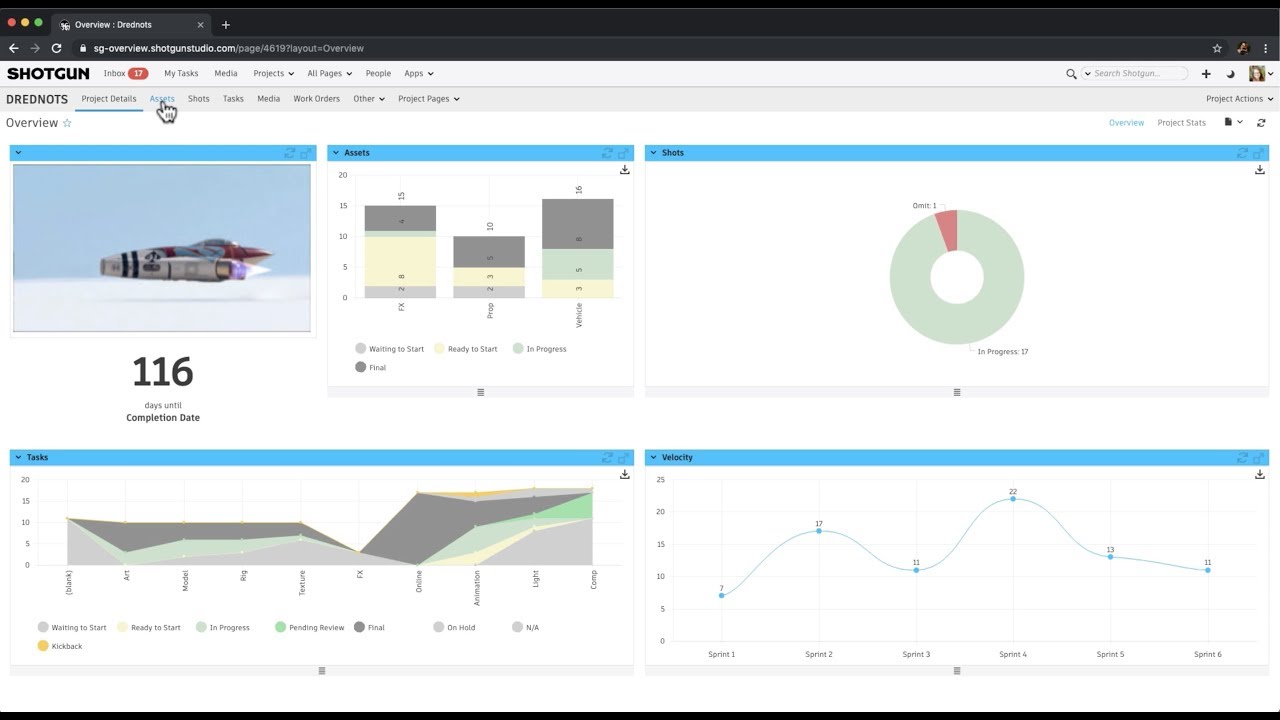Collapse the Shots widget chevron
1280x720 pixels.
pos(654,153)
